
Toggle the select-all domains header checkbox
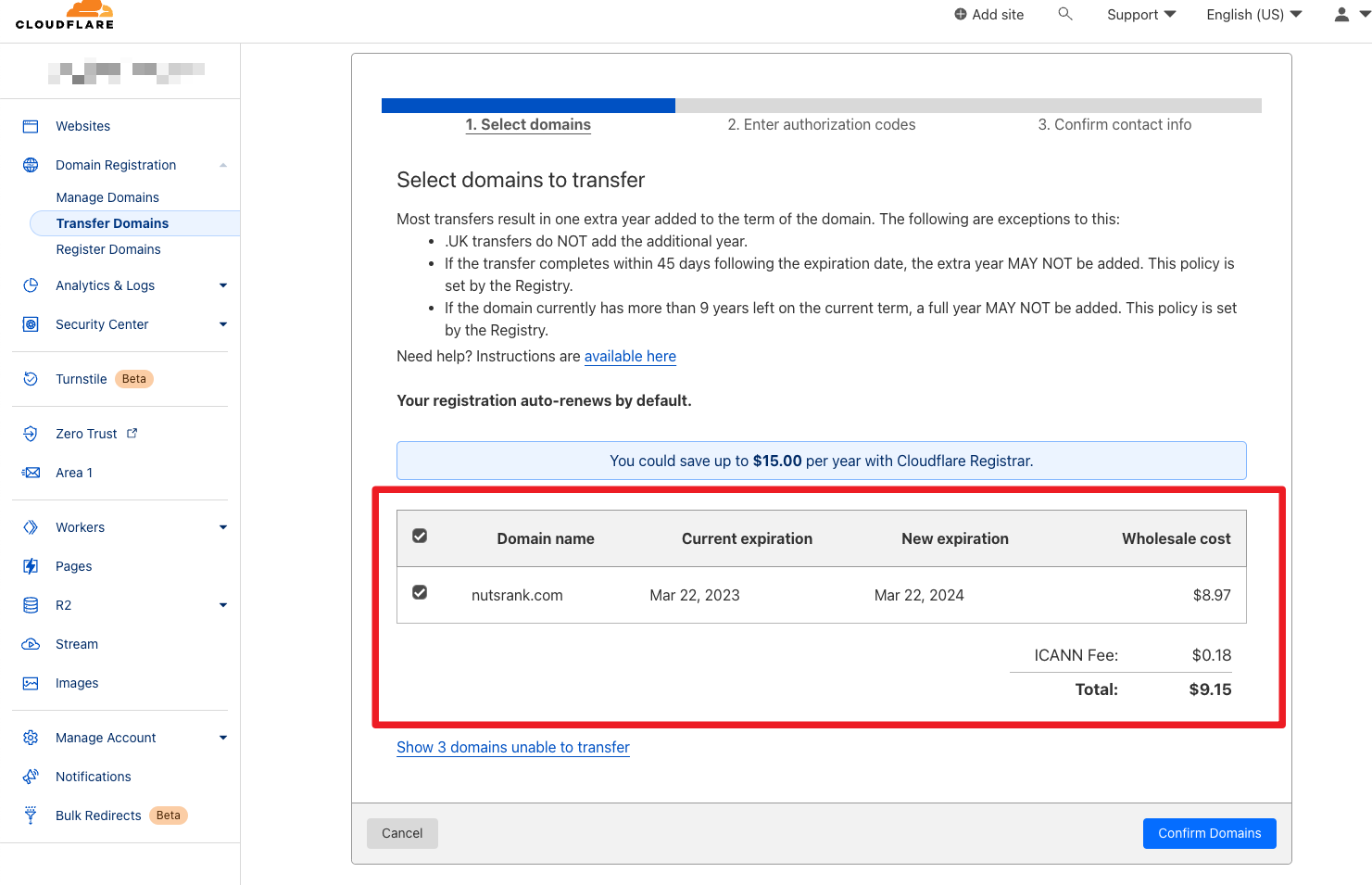click(x=420, y=537)
